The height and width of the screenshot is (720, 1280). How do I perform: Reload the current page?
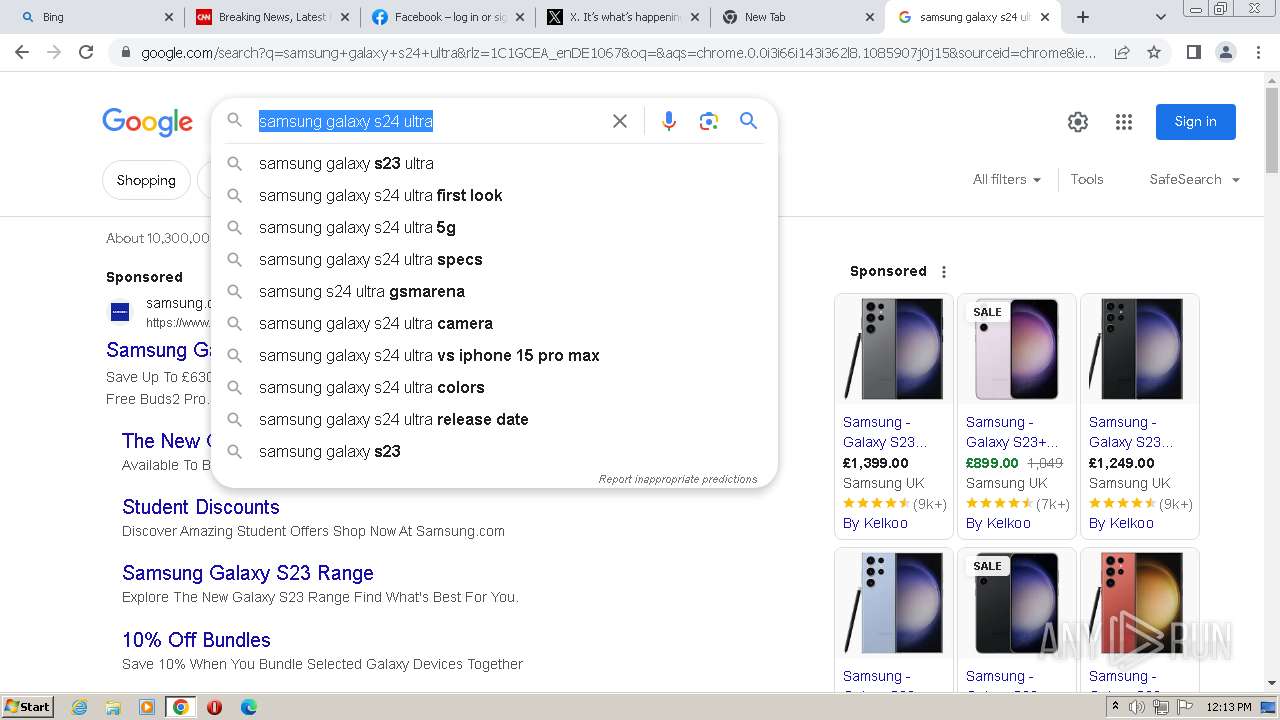(x=86, y=52)
